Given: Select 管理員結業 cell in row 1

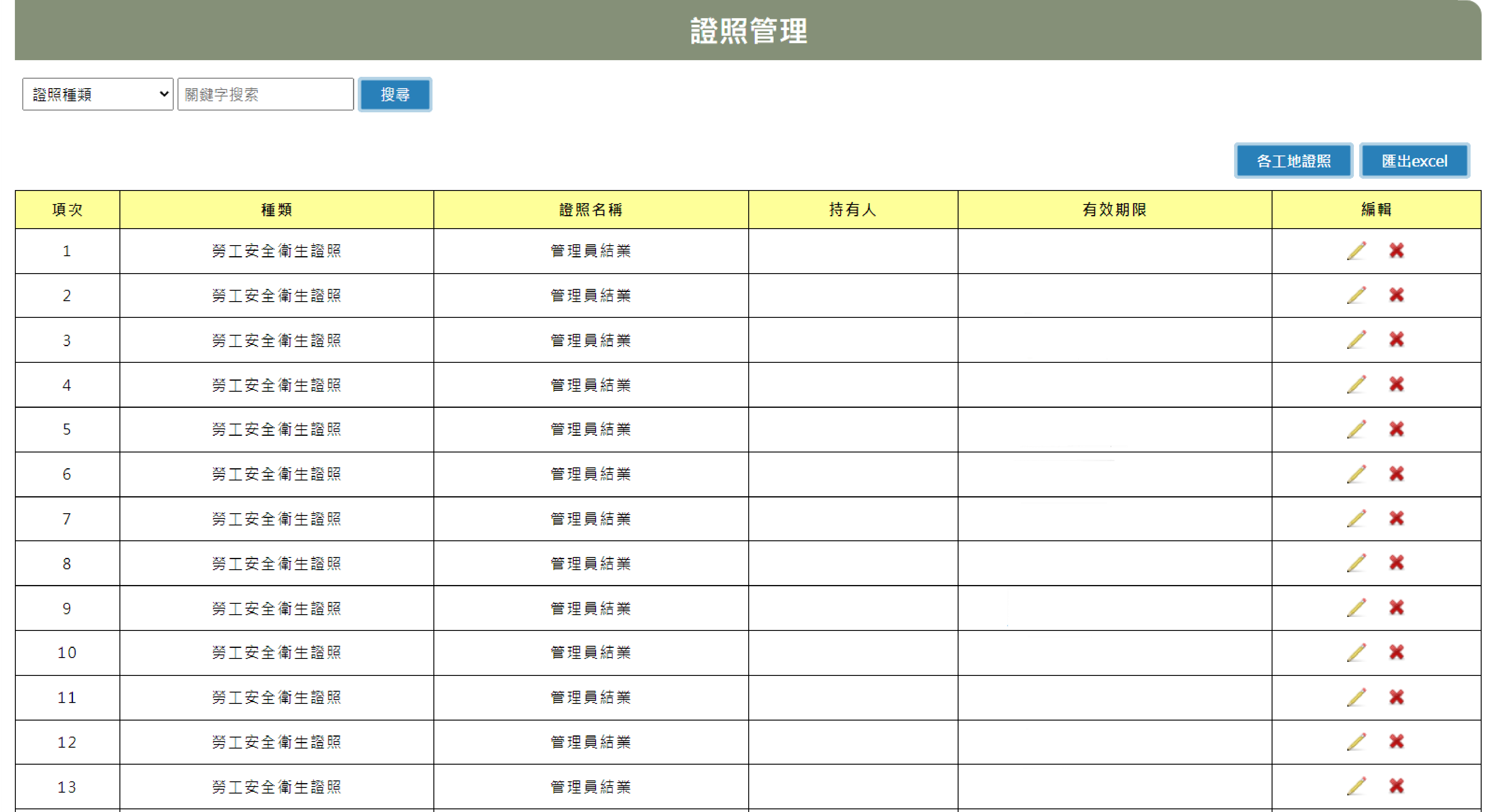Looking at the screenshot, I should 591,251.
